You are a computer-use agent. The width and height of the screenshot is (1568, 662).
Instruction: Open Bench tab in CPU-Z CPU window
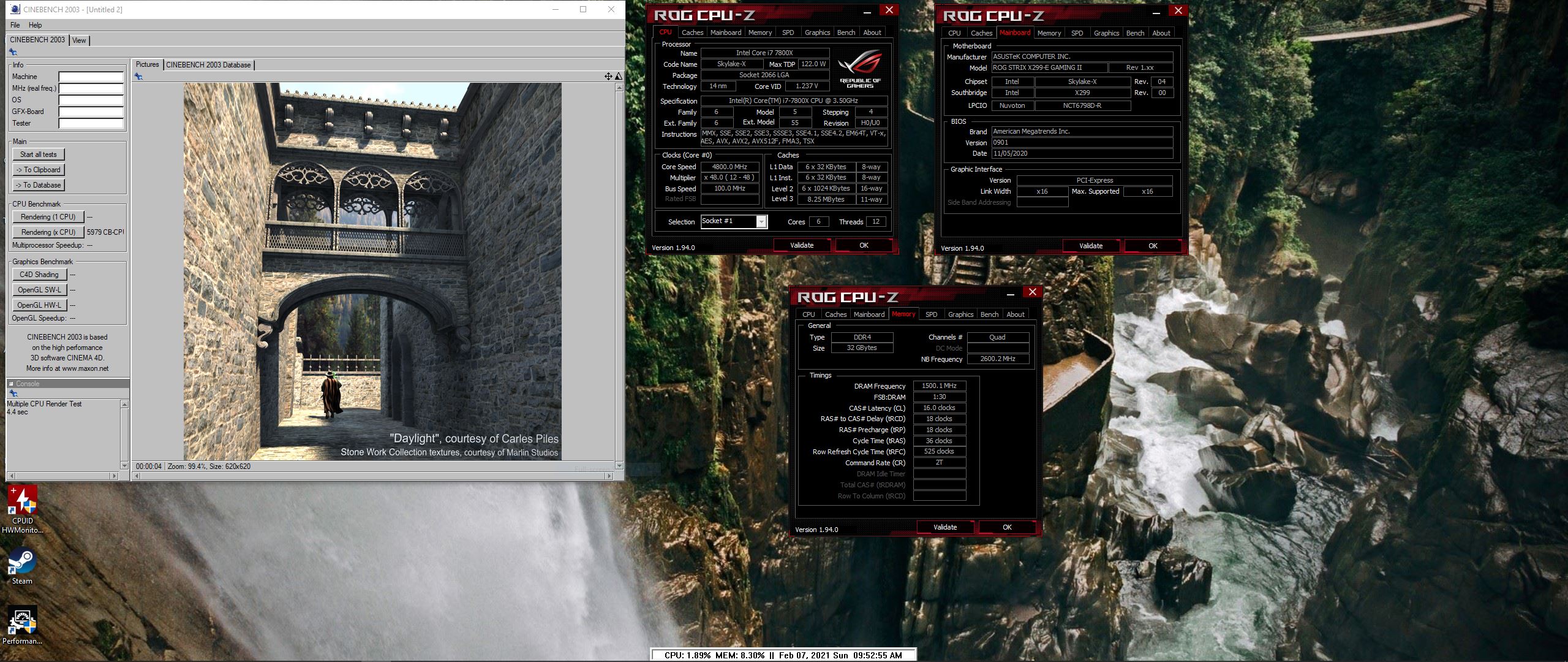coord(846,32)
